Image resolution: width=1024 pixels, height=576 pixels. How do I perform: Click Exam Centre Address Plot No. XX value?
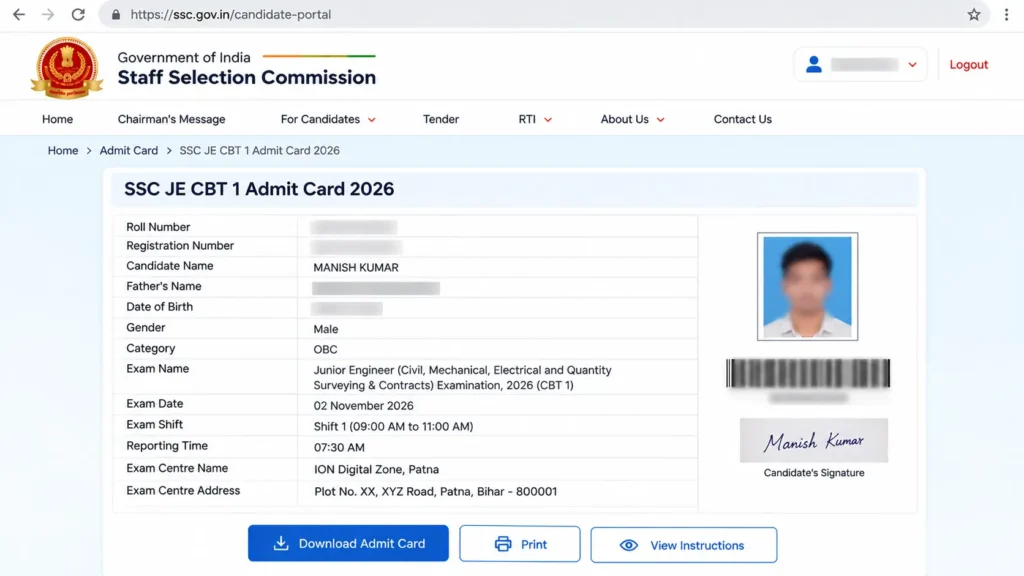pyautogui.click(x=436, y=492)
